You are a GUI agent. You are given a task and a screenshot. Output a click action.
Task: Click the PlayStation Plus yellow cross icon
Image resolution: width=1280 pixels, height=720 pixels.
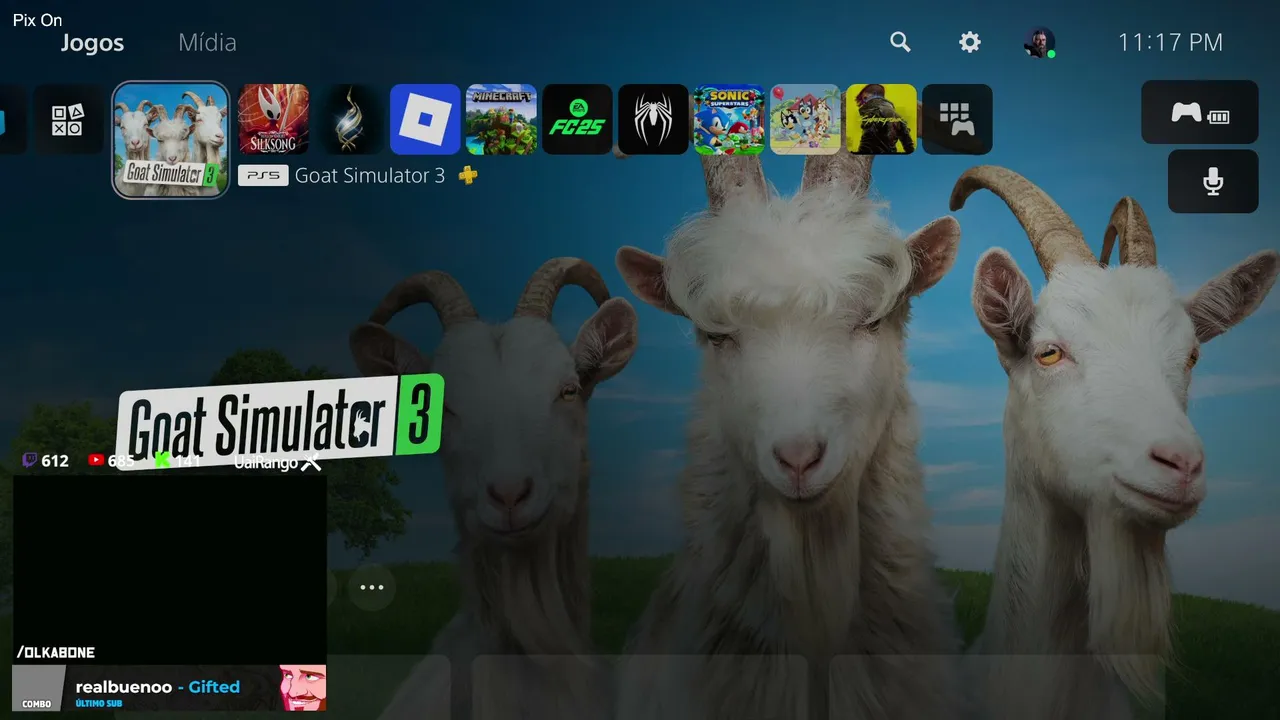click(467, 176)
